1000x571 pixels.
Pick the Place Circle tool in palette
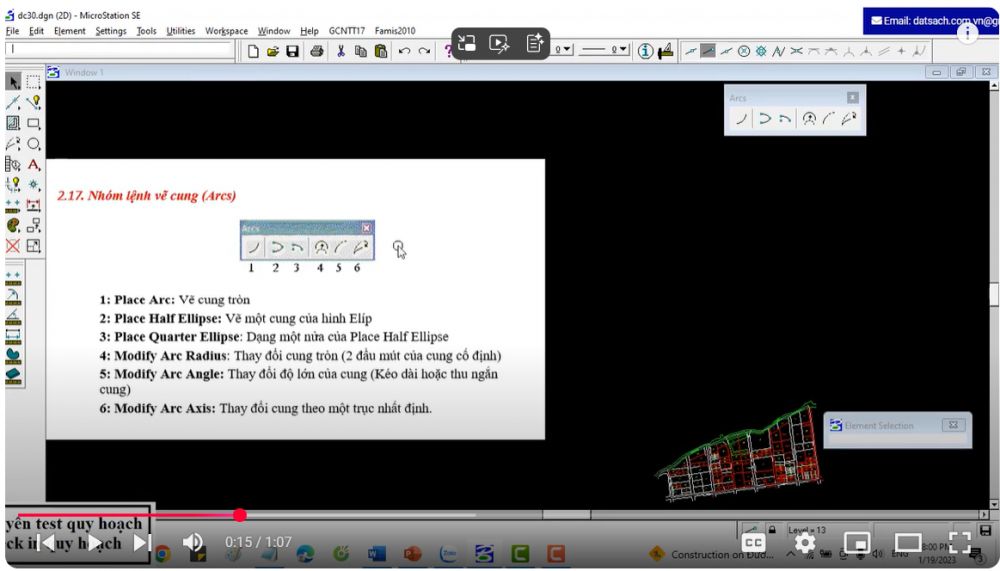point(34,144)
